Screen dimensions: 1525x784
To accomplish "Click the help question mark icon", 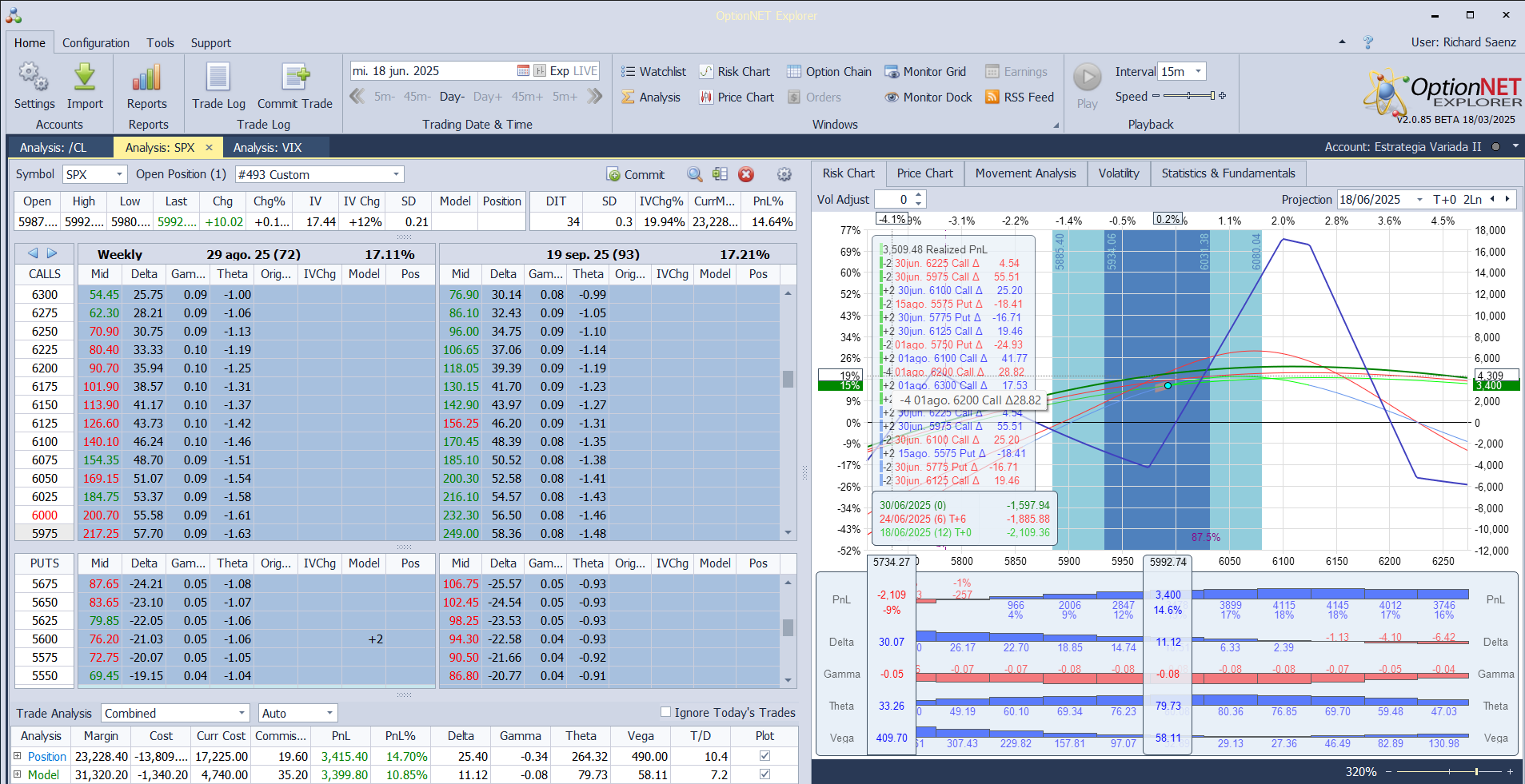I will (1368, 42).
